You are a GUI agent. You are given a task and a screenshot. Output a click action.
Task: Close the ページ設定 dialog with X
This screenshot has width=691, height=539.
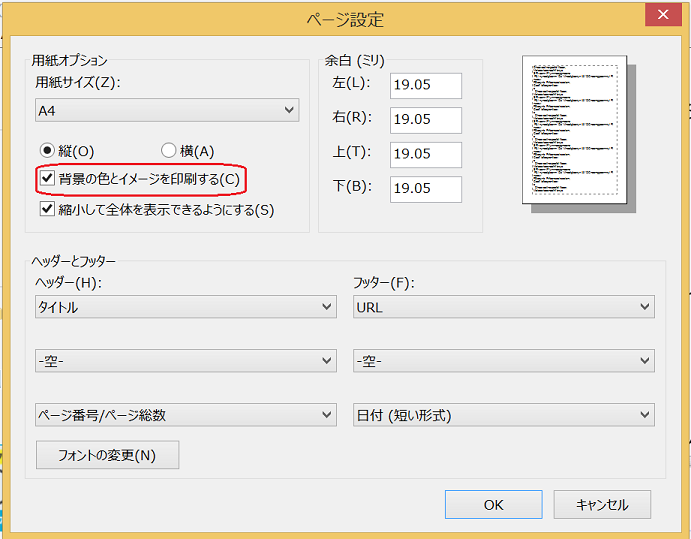663,15
